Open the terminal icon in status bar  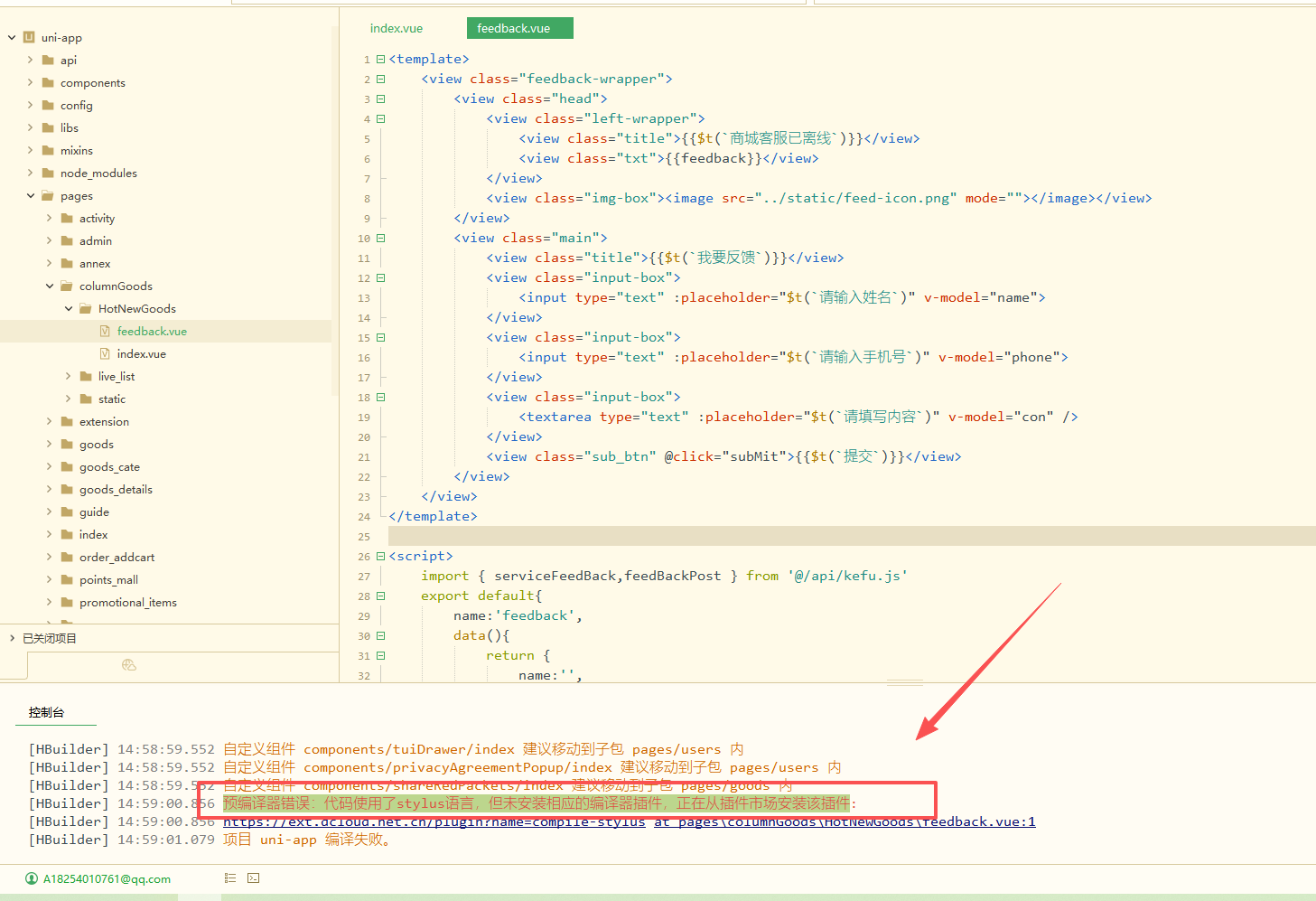point(253,878)
